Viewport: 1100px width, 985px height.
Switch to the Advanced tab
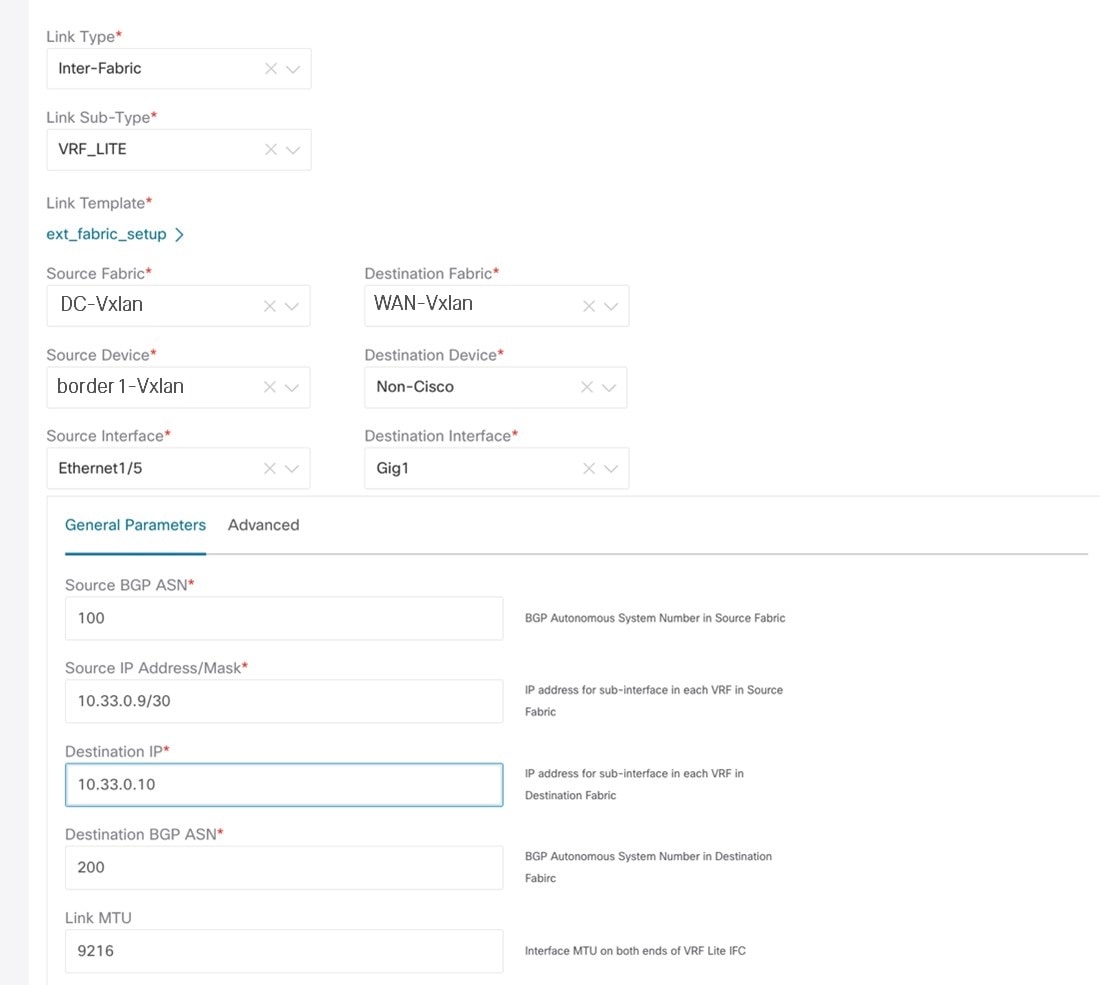tap(263, 525)
